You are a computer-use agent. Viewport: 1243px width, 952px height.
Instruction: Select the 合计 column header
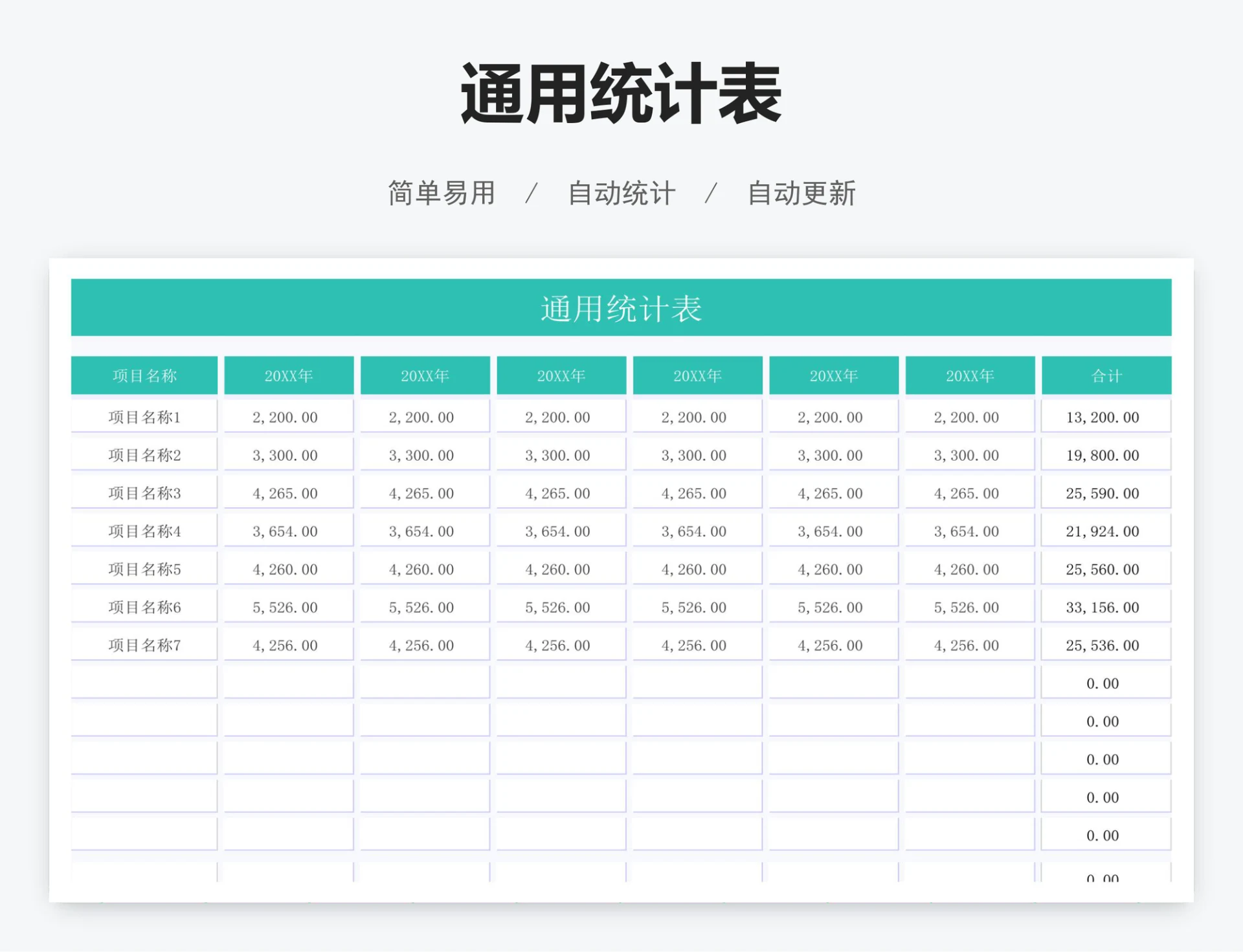(1106, 375)
